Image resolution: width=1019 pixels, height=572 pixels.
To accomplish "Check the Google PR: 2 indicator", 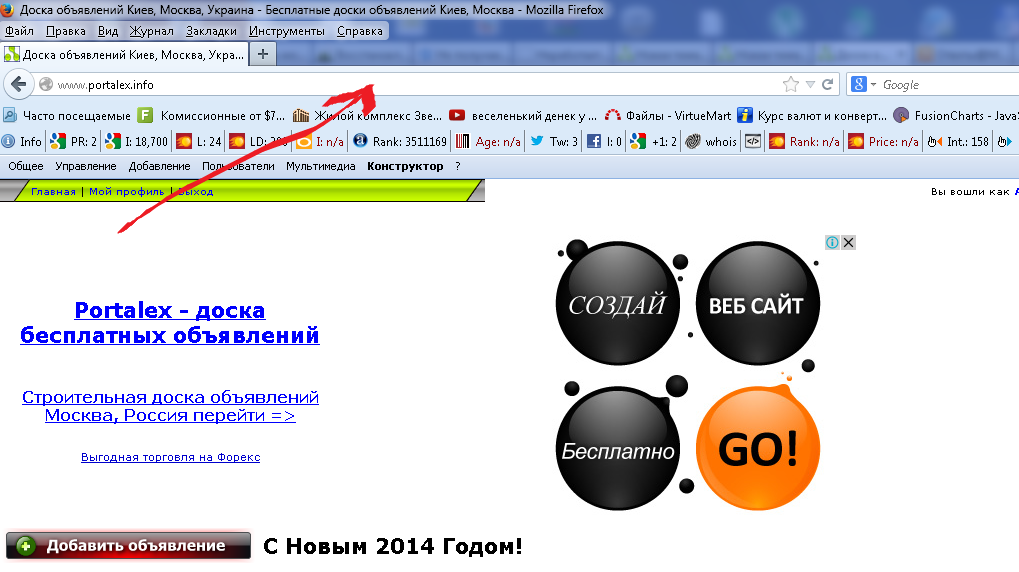I will coord(73,141).
